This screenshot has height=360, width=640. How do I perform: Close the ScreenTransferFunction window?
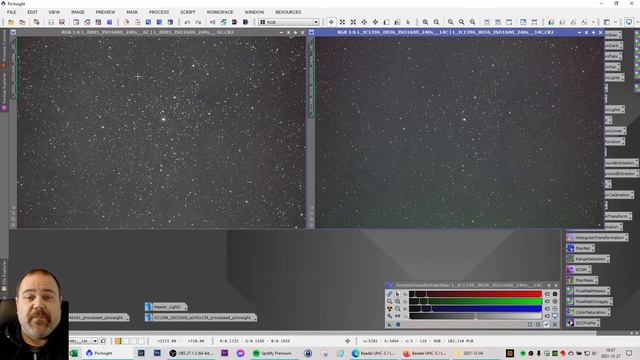pyautogui.click(x=556, y=285)
